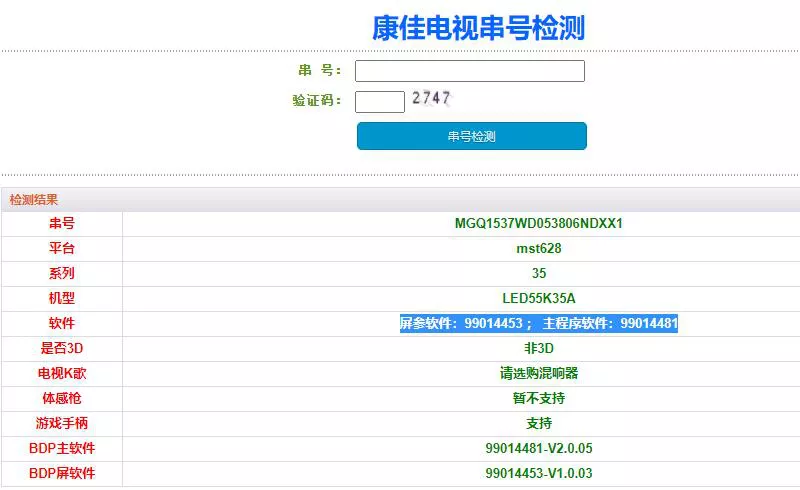
Task: Click the 电视K歌 row label
Action: [62, 373]
